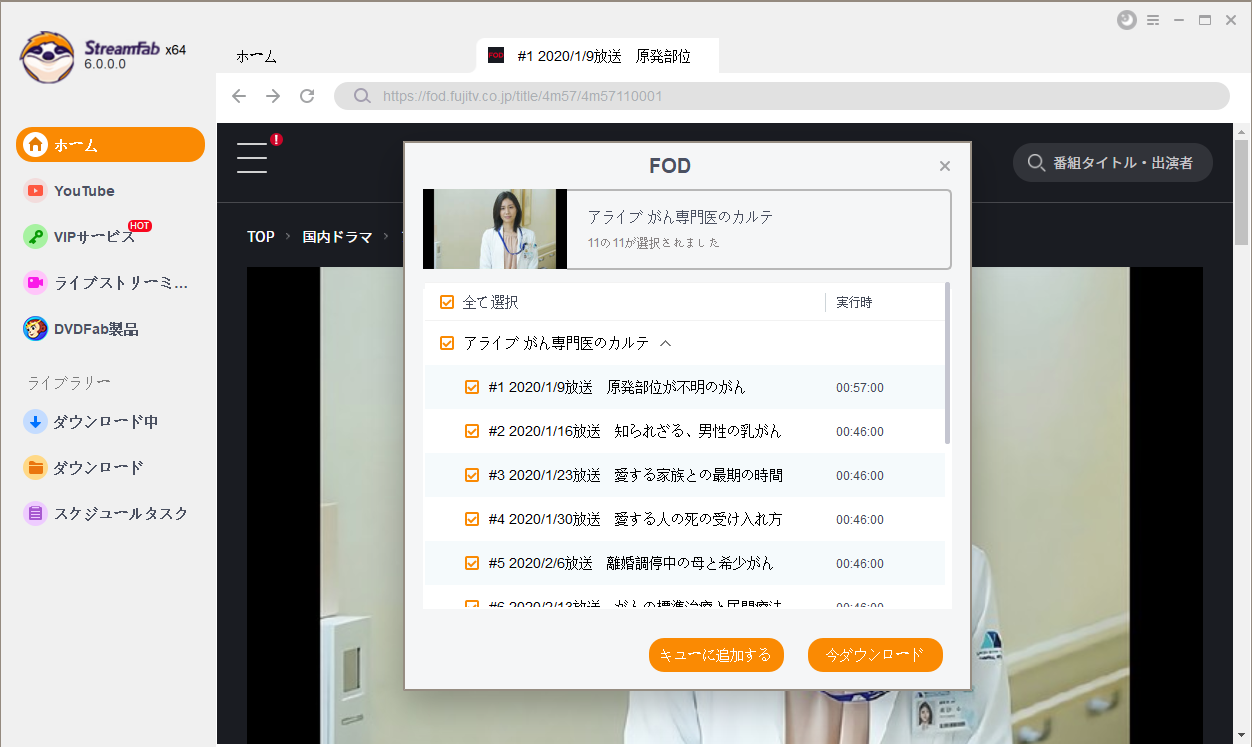1252x747 pixels.
Task: Search FOD program titles and performers
Action: (x=1113, y=163)
